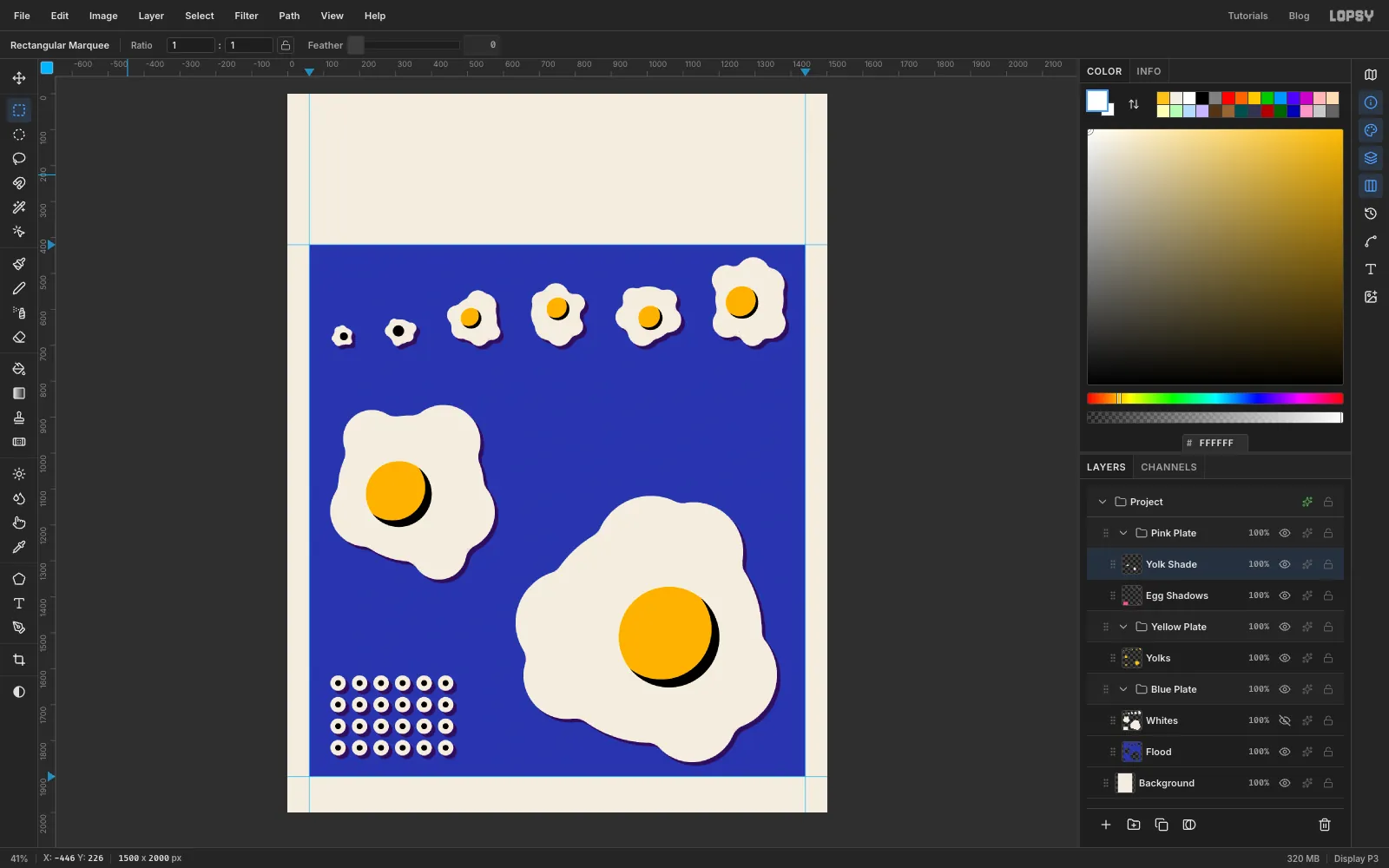The width and height of the screenshot is (1389, 868).
Task: Hide the Yolk Shade layer
Action: [x=1285, y=564]
